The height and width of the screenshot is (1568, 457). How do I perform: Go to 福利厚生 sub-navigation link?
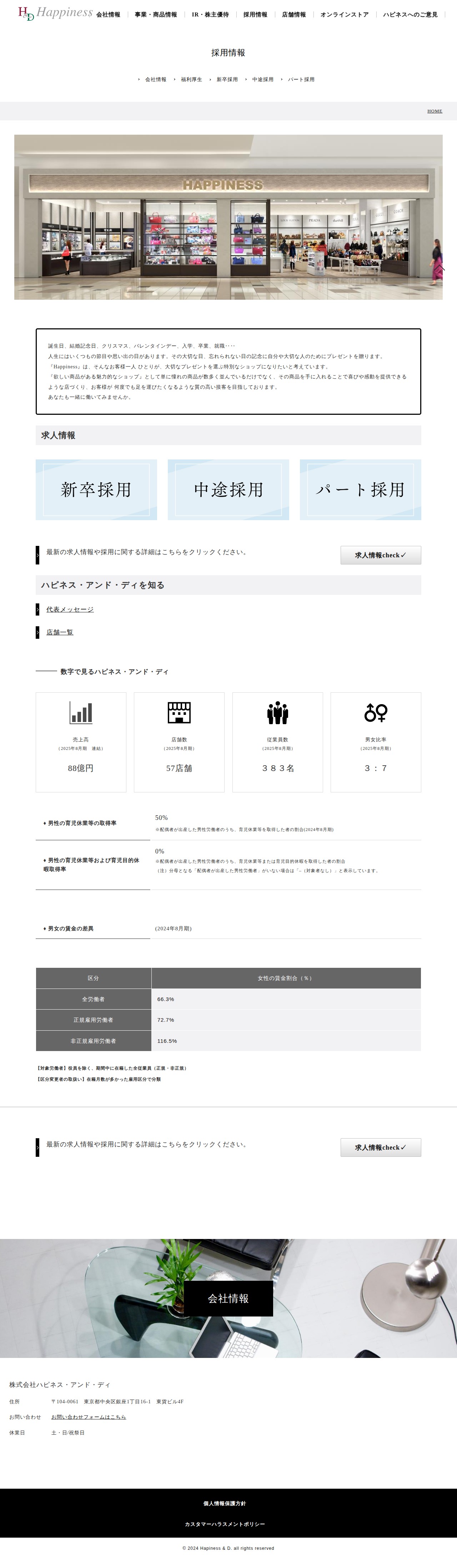tap(191, 80)
